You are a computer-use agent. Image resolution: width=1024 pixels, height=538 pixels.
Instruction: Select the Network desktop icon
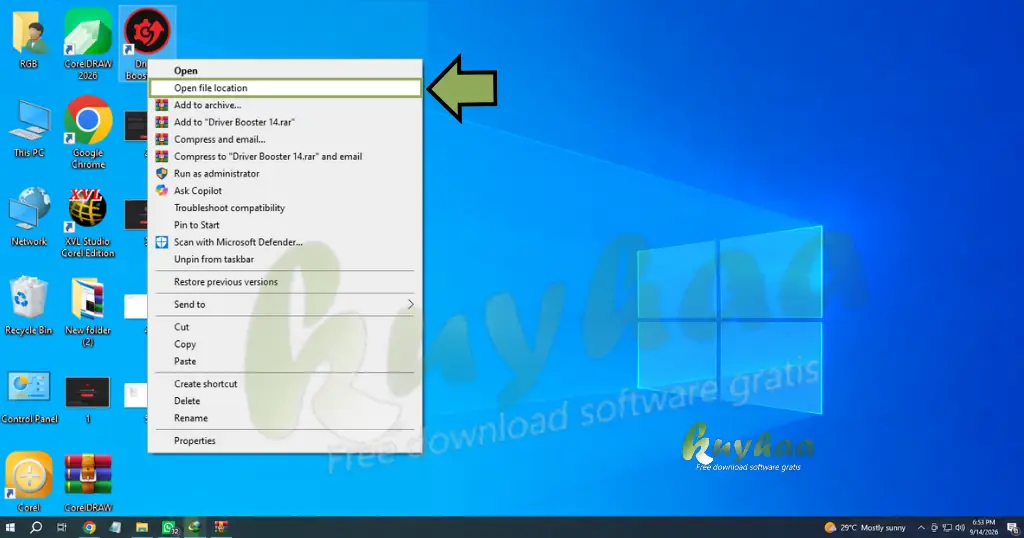coord(29,217)
